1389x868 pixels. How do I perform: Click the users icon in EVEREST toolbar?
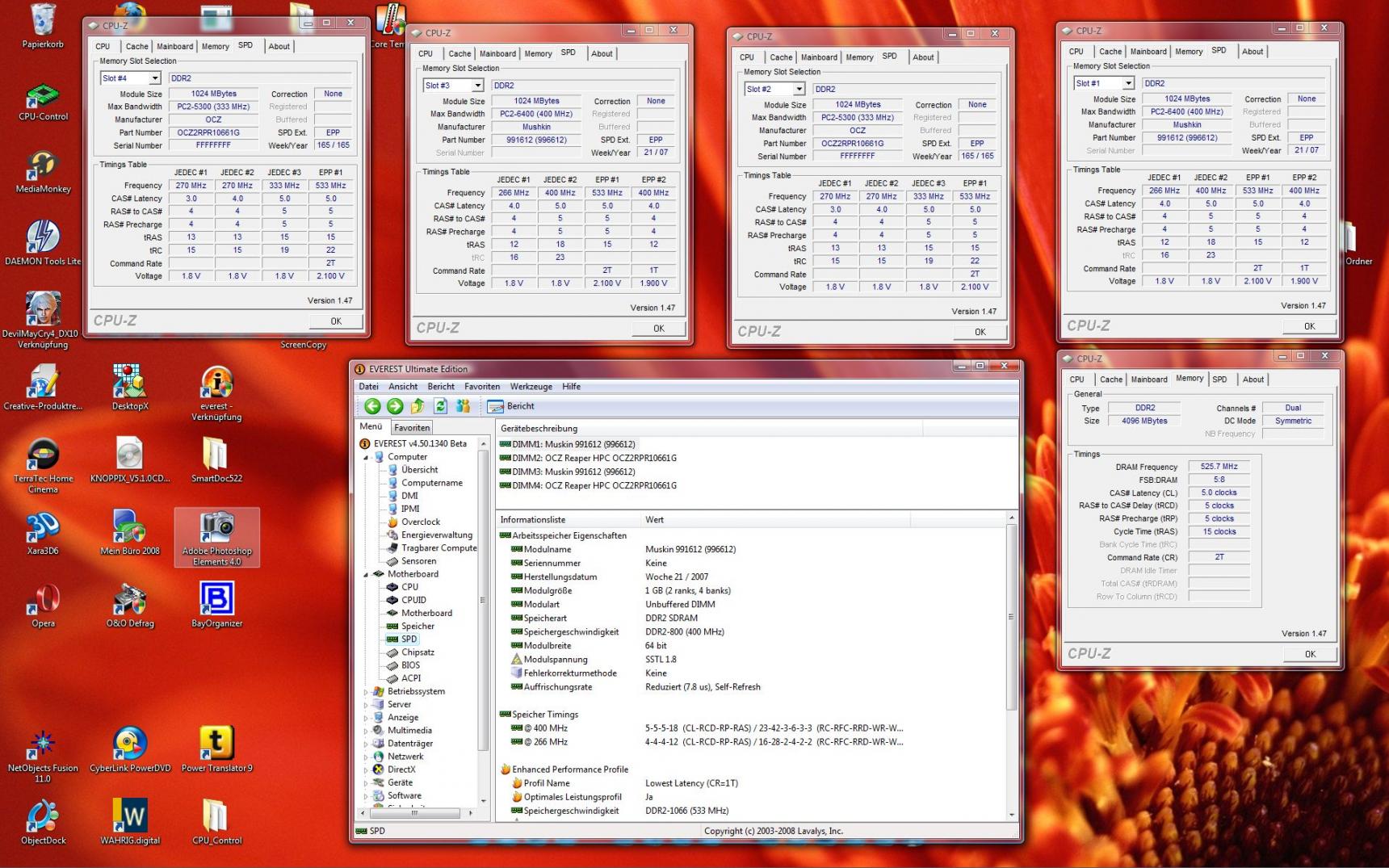point(463,406)
